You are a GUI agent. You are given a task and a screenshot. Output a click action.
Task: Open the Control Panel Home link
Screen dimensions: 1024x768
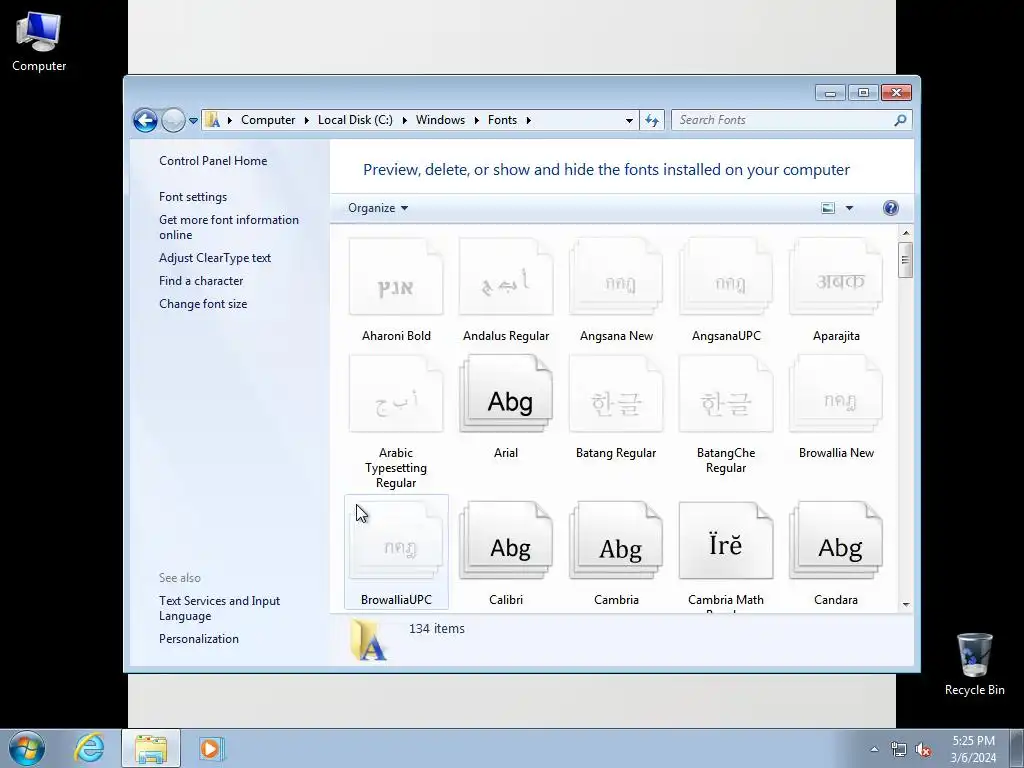point(213,161)
